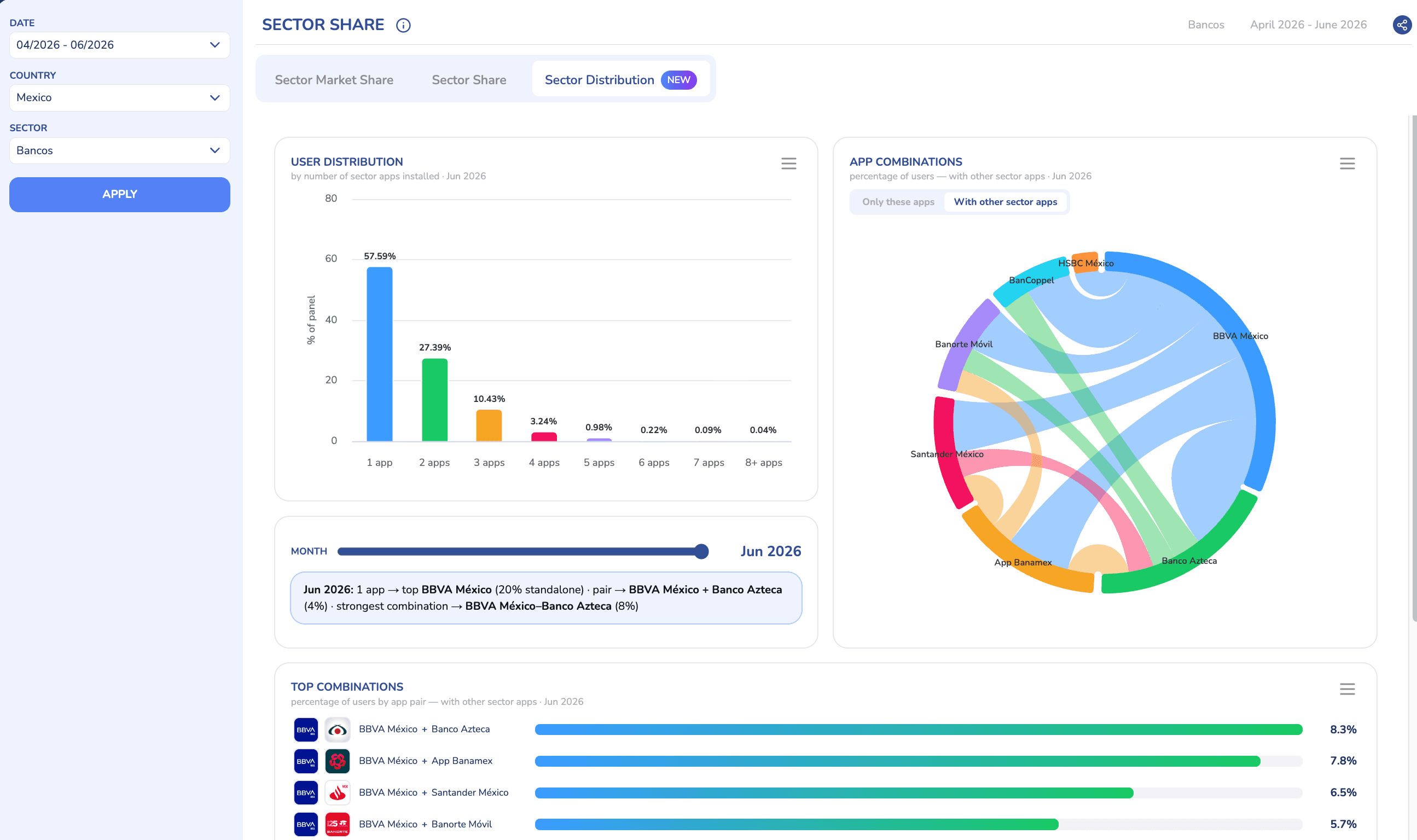Switch to the Sector Share tab

[469, 80]
